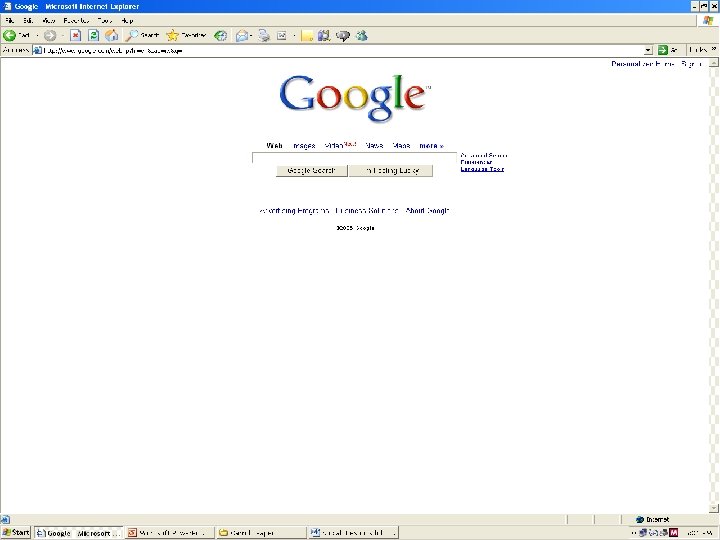720x540 pixels.
Task: Open the Tools menu
Action: point(105,20)
